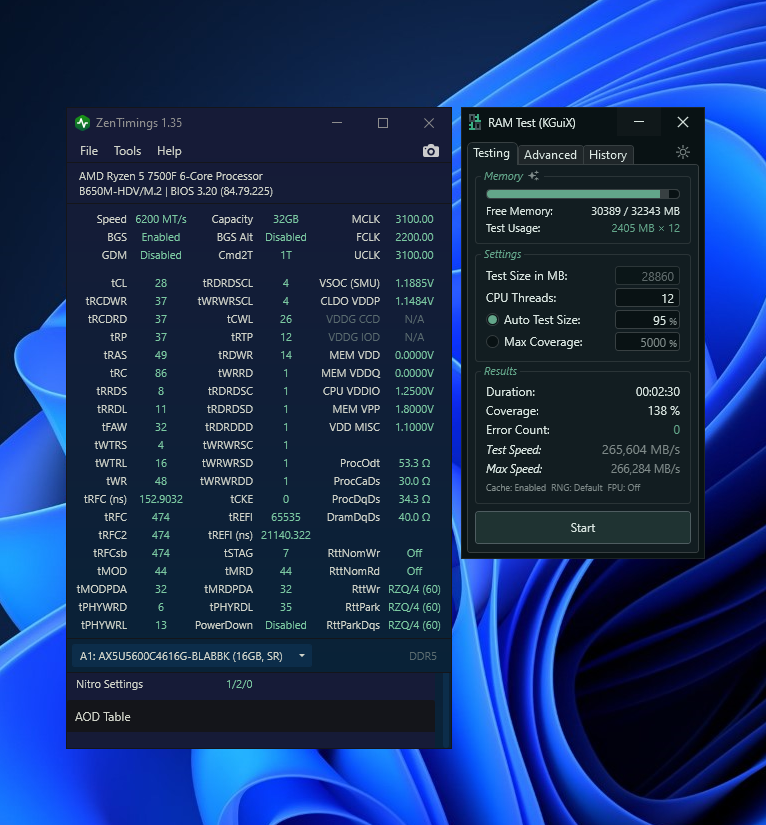The height and width of the screenshot is (825, 766).
Task: Minimize the ZenTimings window
Action: click(x=337, y=123)
